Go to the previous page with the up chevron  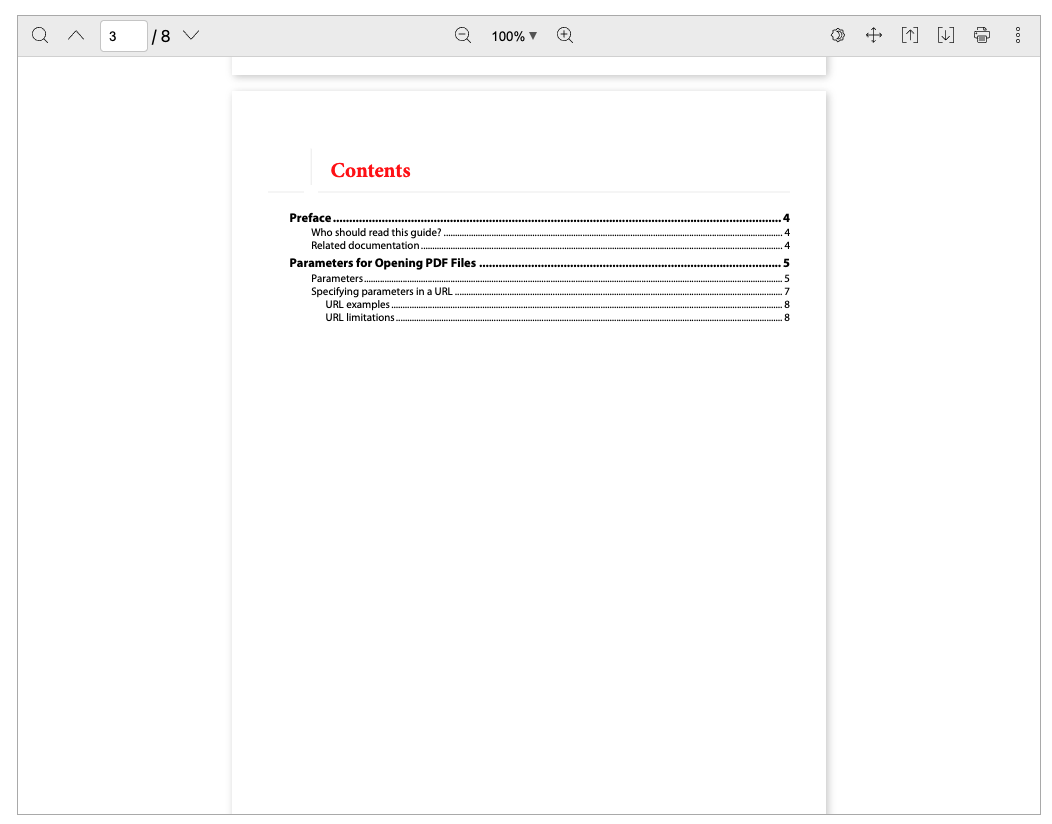pyautogui.click(x=75, y=35)
